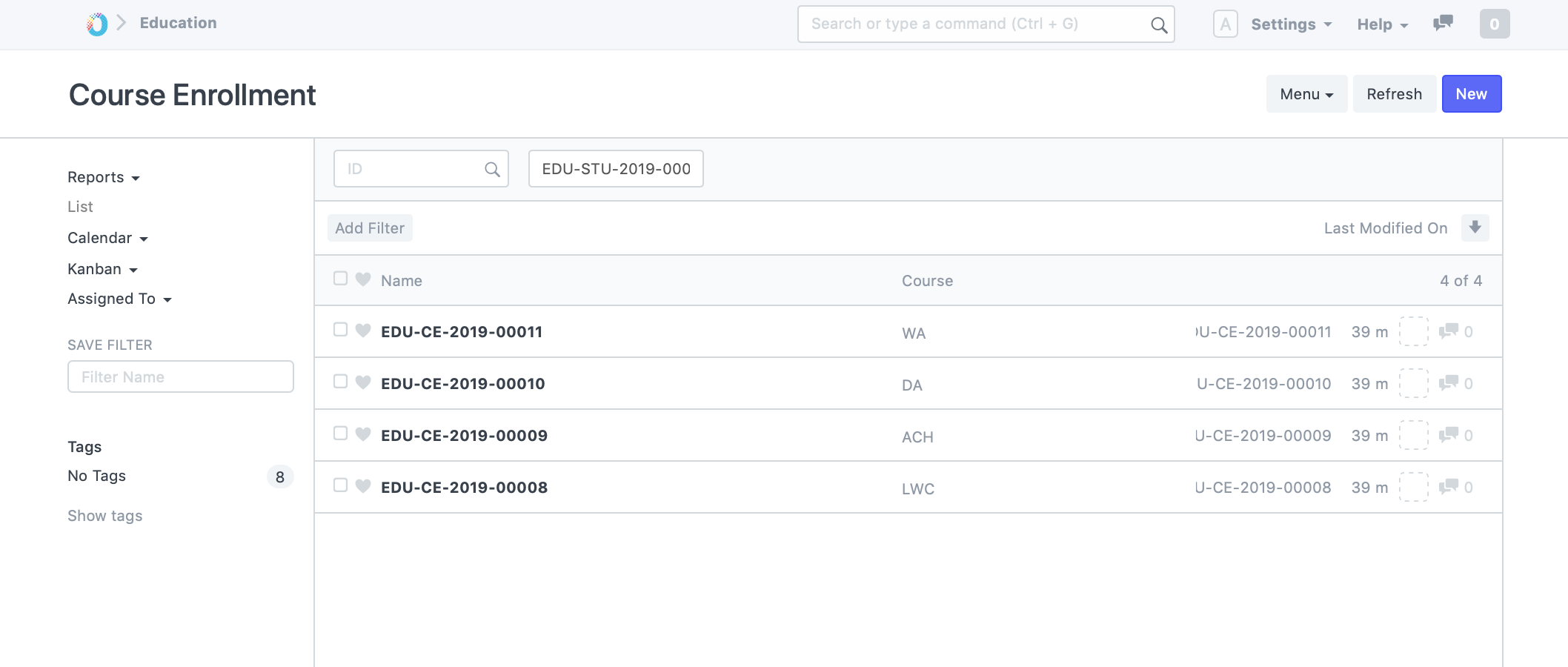Click the user avatar A icon

(x=1225, y=24)
